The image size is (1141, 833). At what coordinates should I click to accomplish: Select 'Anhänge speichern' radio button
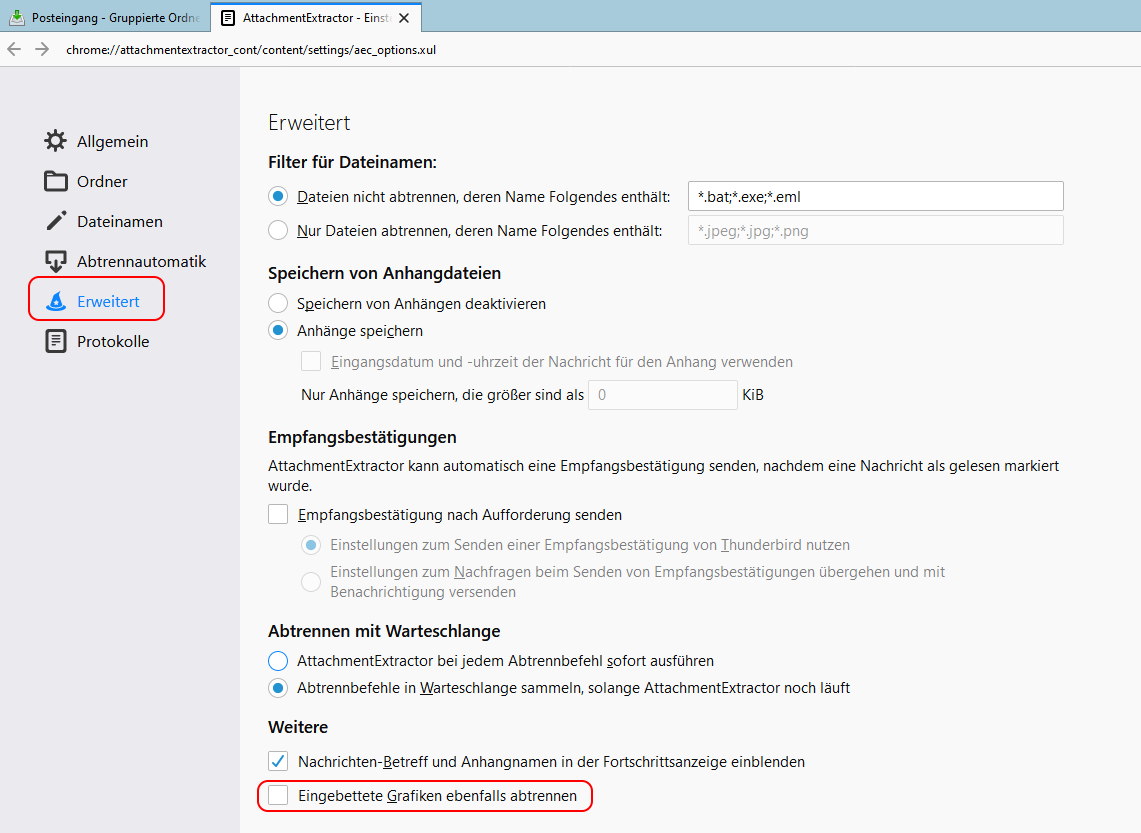tap(278, 330)
